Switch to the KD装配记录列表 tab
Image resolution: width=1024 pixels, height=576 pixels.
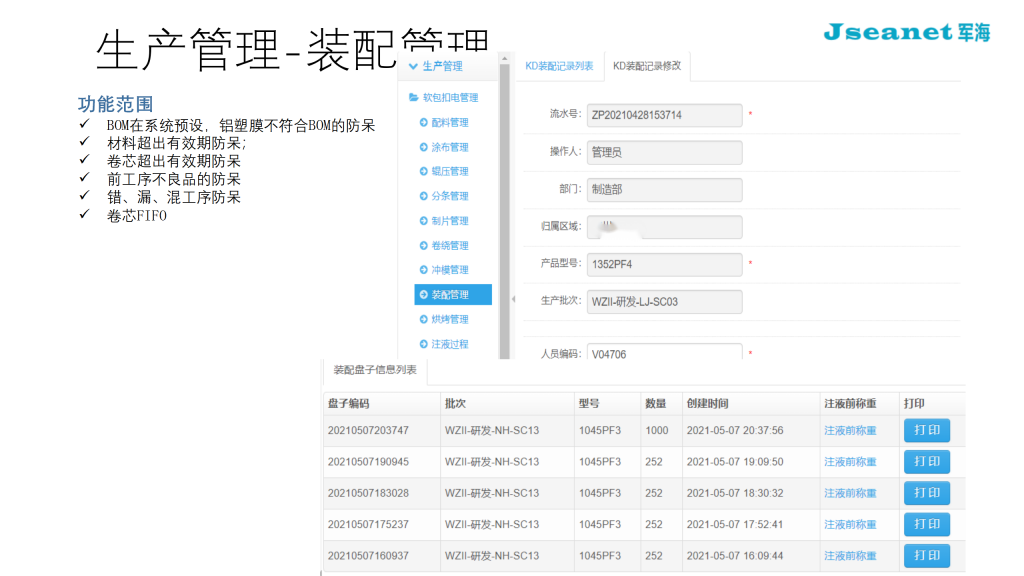[559, 66]
